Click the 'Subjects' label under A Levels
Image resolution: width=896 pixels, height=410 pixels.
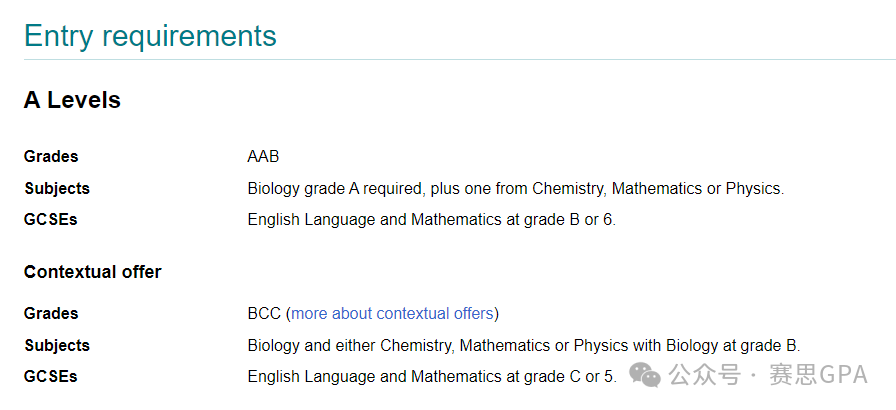coord(57,188)
